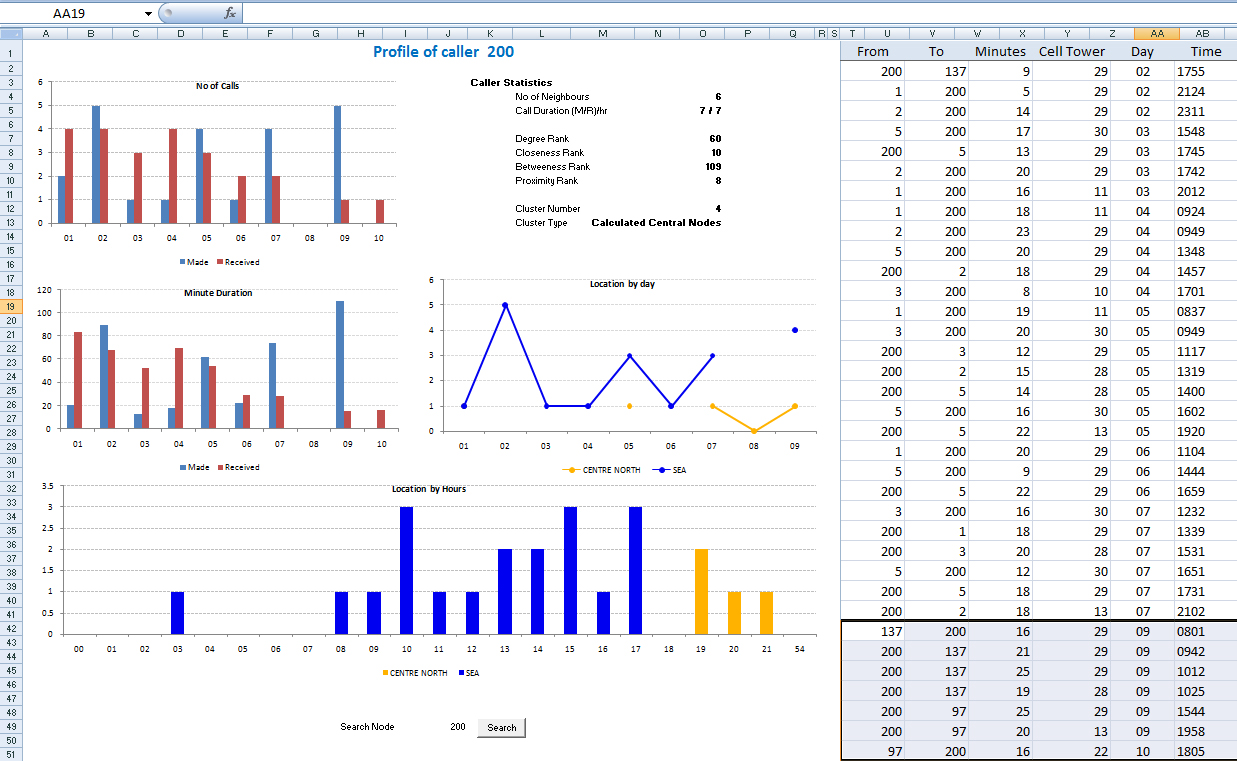Click the blue bar at hour 10 in Location by Hours
Image resolution: width=1237 pixels, height=761 pixels.
pos(406,570)
